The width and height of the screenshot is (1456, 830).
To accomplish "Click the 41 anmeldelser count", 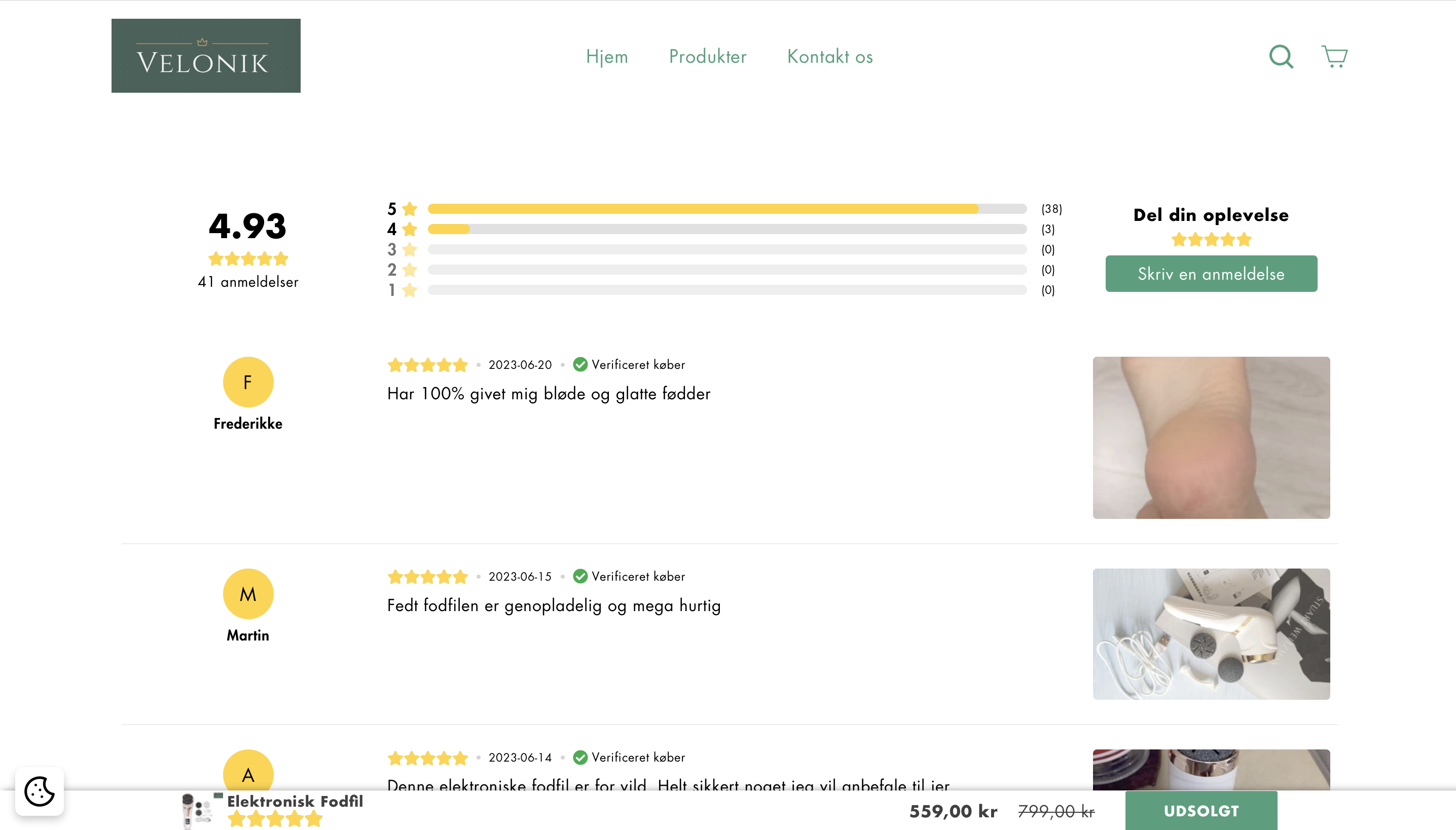I will [247, 282].
